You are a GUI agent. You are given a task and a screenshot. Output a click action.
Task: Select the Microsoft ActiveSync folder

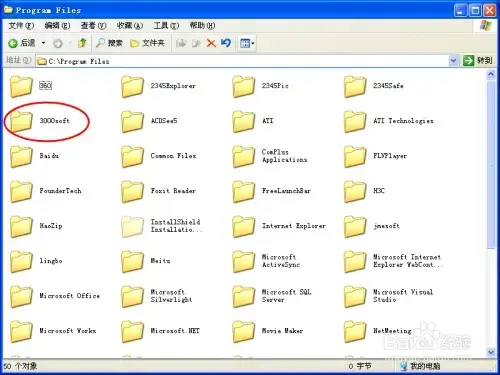click(x=266, y=261)
